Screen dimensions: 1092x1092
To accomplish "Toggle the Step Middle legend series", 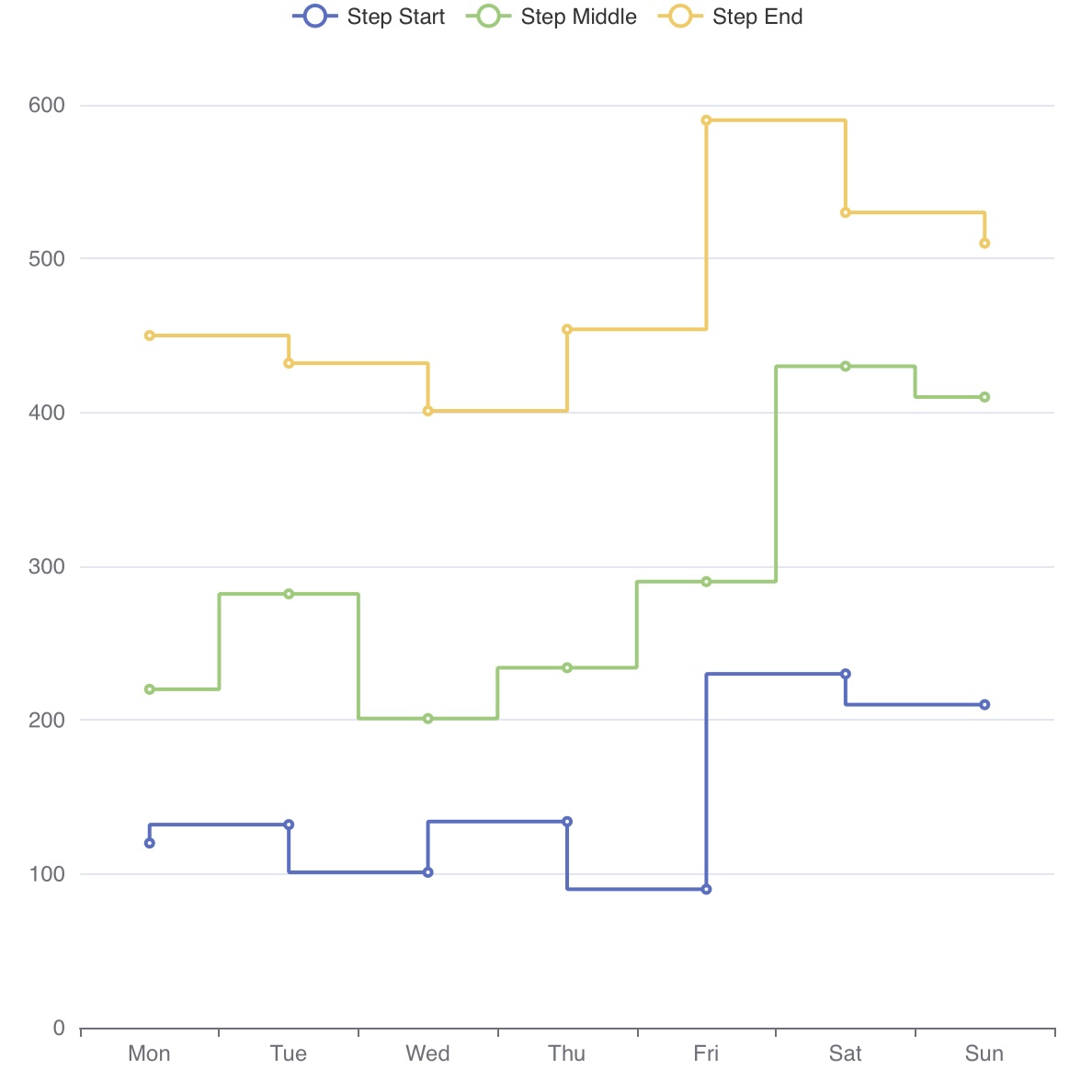I will click(578, 17).
